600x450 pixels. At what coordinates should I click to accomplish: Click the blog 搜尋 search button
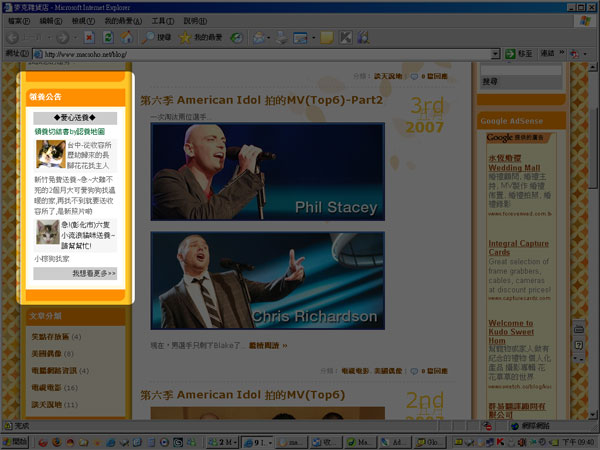pos(490,82)
